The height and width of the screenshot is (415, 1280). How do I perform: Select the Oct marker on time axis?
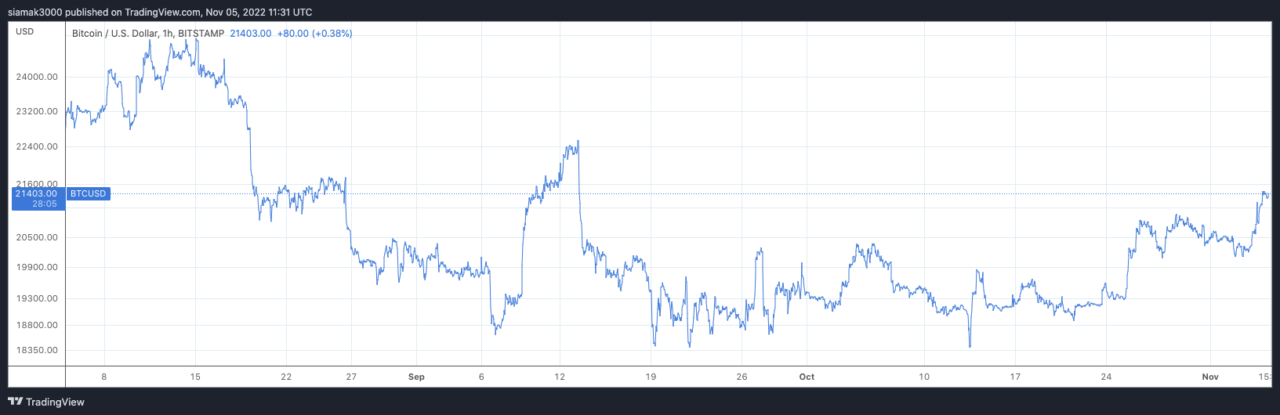pyautogui.click(x=807, y=376)
